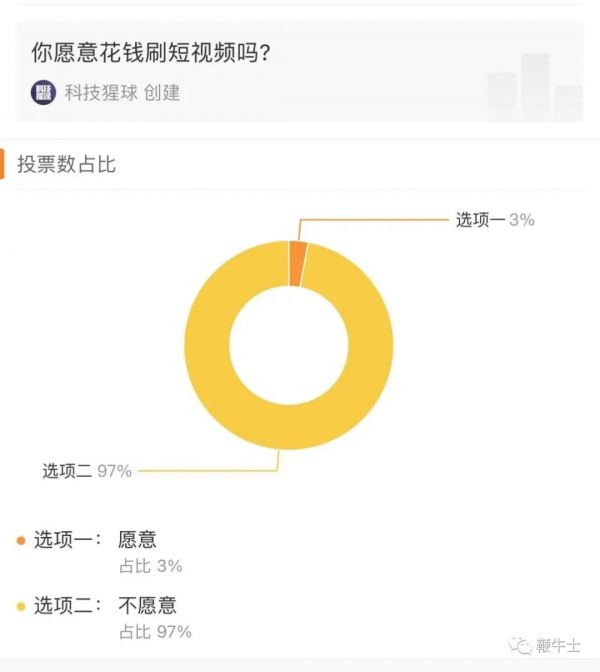This screenshot has width=600, height=672.
Task: Click the 选项二 97% chart label
Action: (x=87, y=470)
